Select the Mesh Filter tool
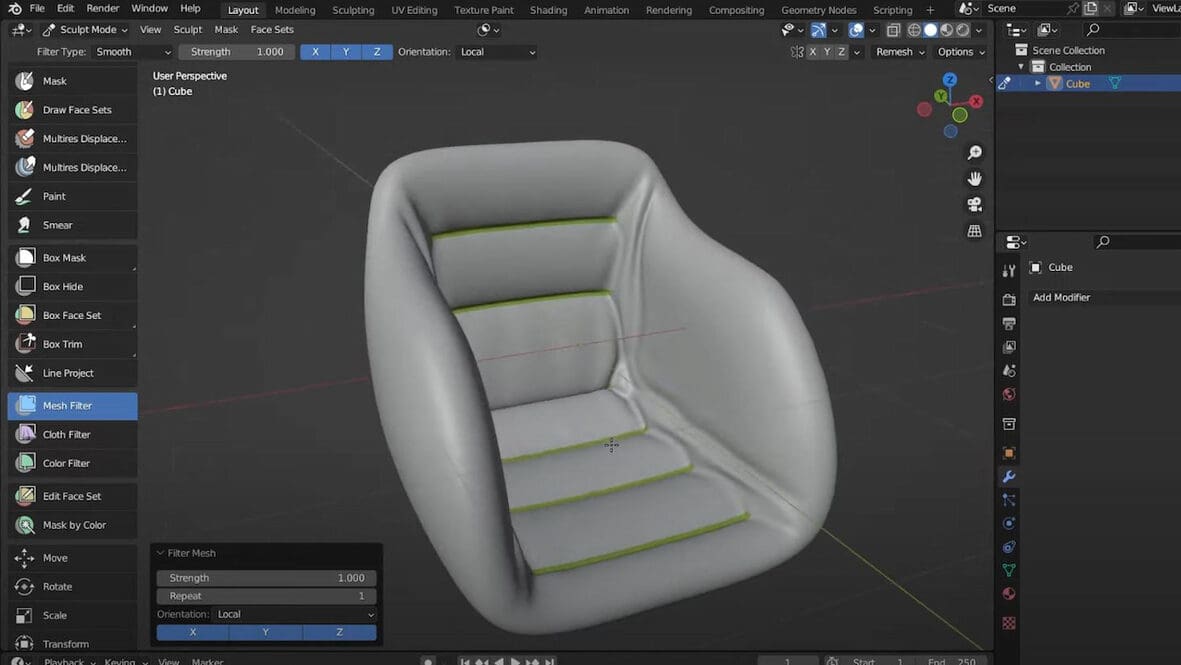The height and width of the screenshot is (665, 1181). pyautogui.click(x=72, y=406)
